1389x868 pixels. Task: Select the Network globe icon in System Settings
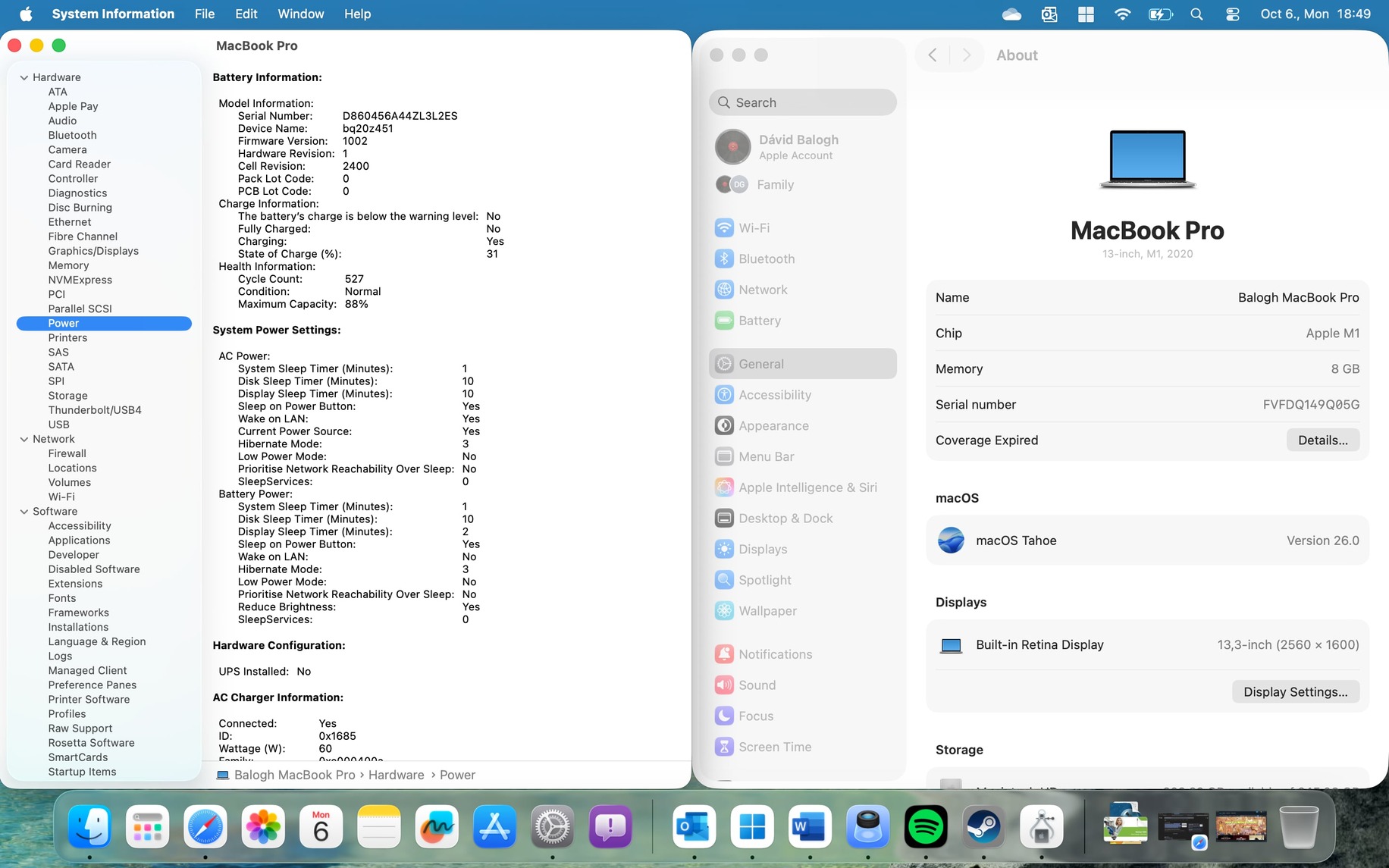tap(724, 290)
